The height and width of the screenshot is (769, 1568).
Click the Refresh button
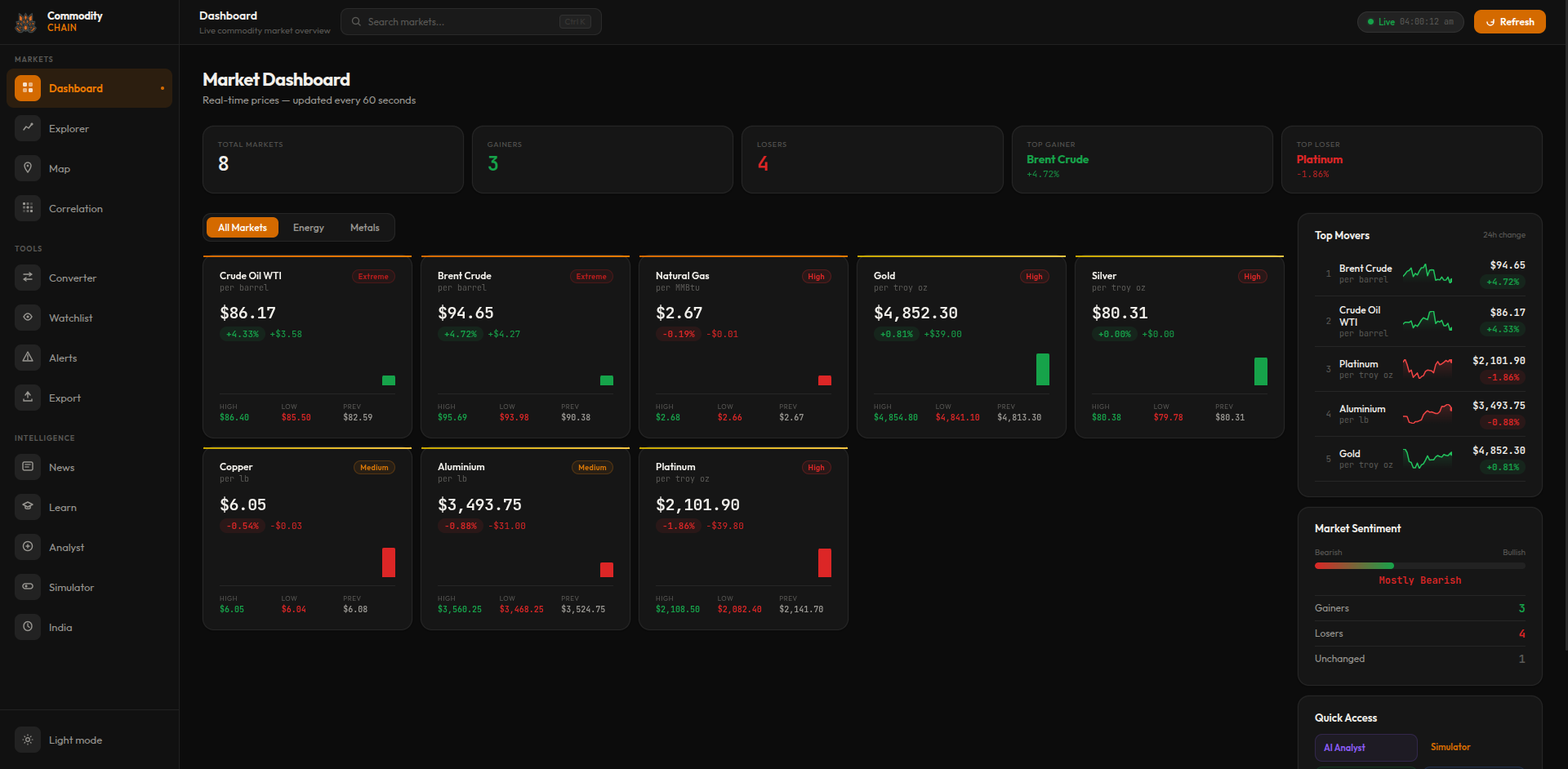click(1509, 22)
